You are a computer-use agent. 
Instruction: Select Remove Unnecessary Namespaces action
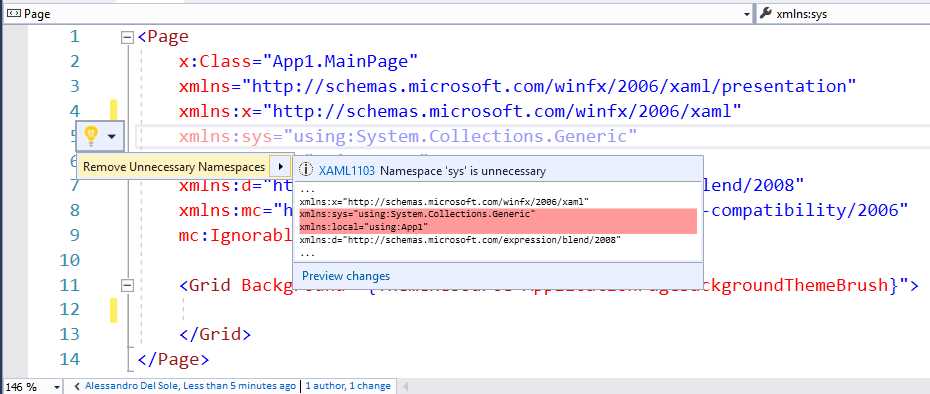[174, 167]
